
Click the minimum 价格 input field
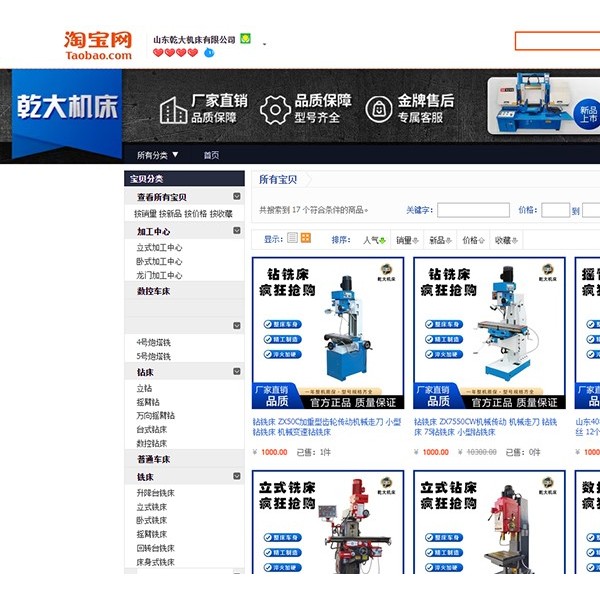tap(556, 210)
